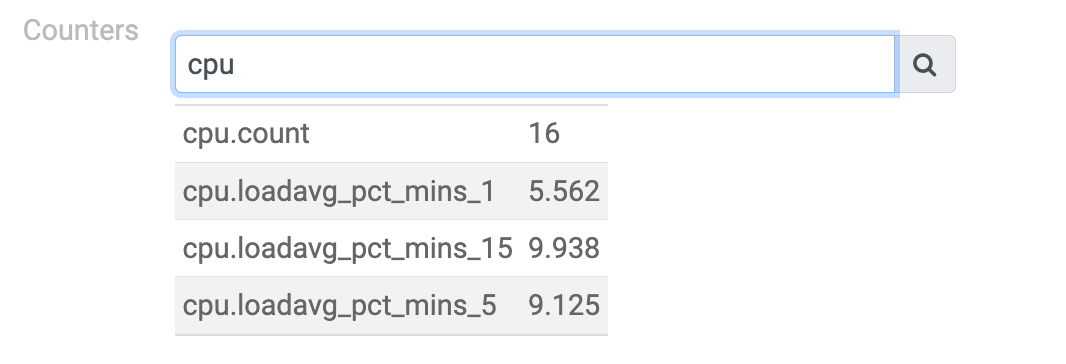Click the cpu.count value 16
The image size is (1066, 364).
(x=544, y=133)
